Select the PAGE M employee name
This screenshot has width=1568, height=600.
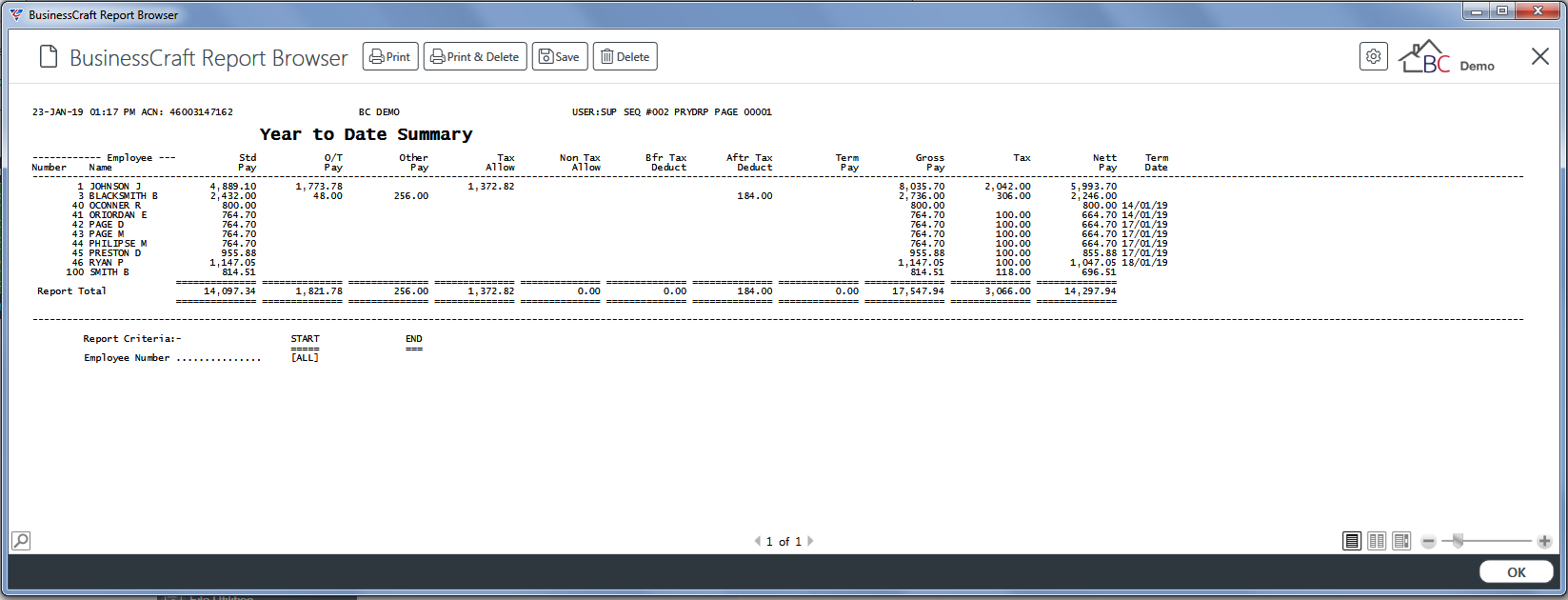[x=107, y=234]
